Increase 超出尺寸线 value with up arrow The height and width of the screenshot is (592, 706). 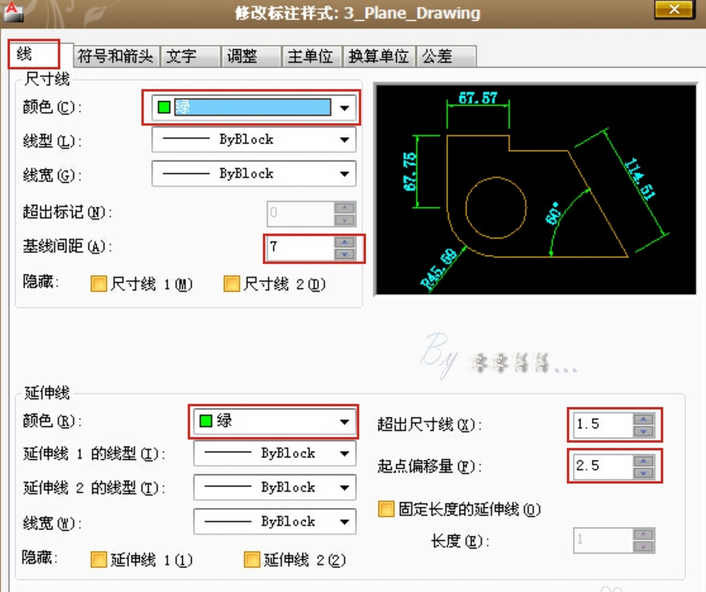pyautogui.click(x=644, y=419)
